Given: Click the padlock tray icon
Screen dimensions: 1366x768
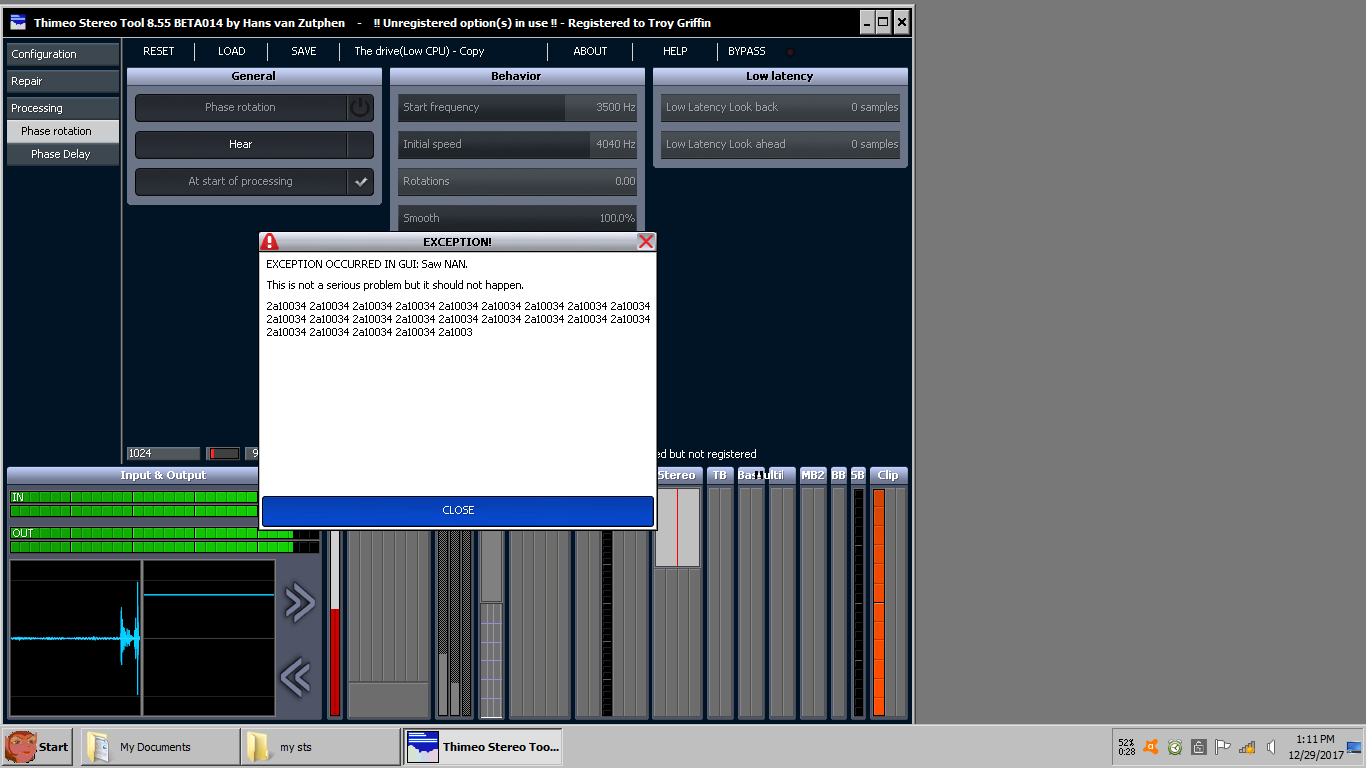Looking at the screenshot, I should (x=1198, y=747).
